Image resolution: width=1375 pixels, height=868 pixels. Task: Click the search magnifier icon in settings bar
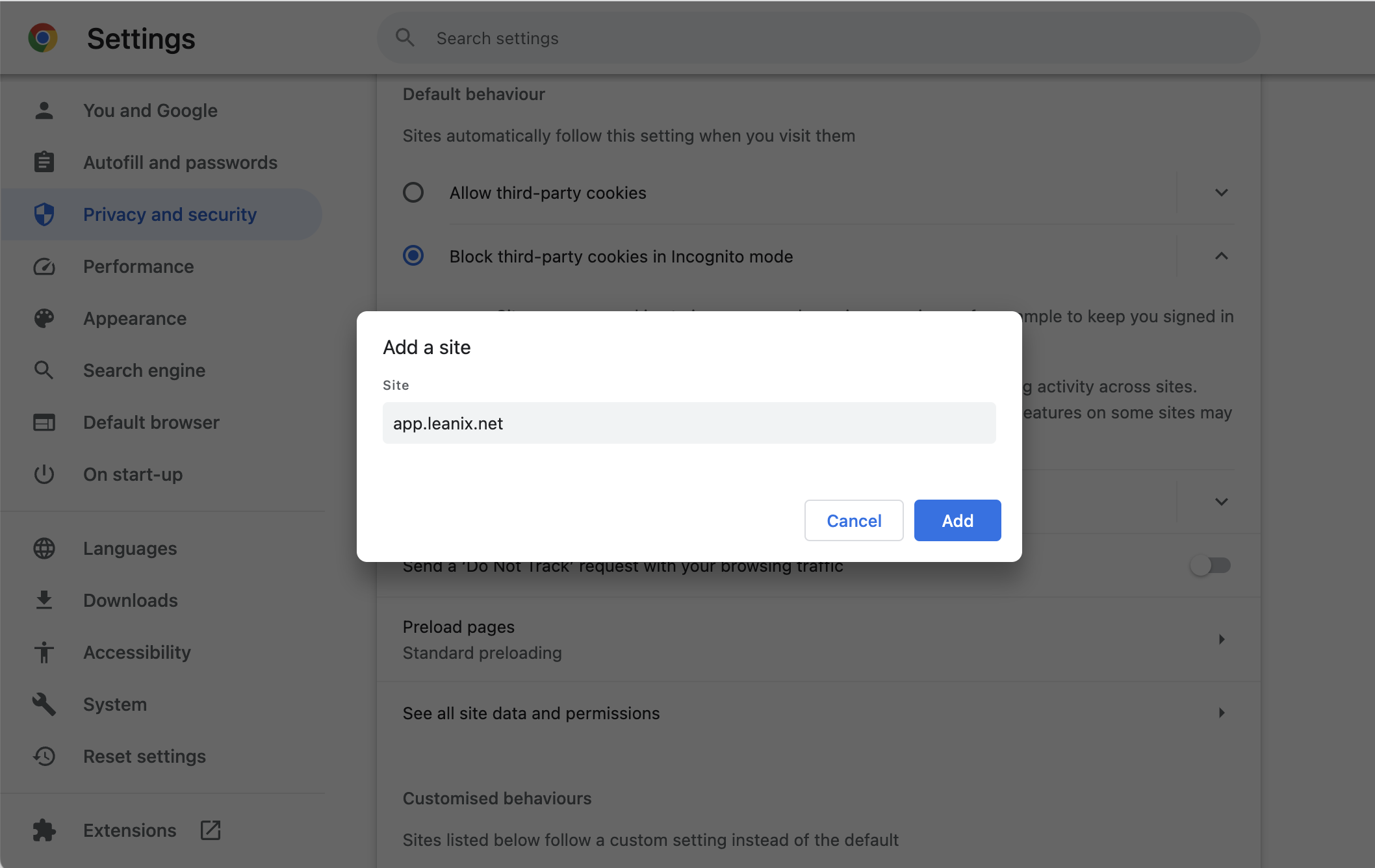point(405,38)
